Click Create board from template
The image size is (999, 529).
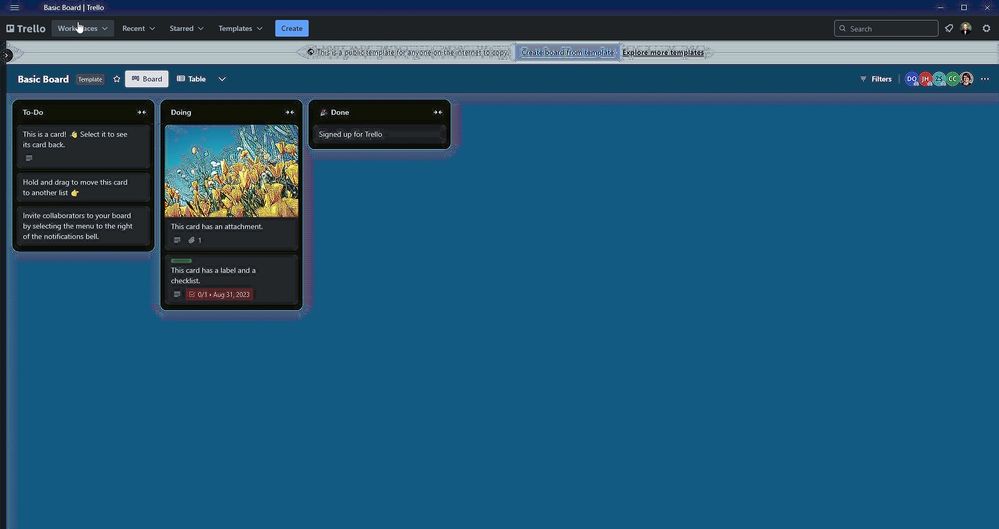coord(567,52)
